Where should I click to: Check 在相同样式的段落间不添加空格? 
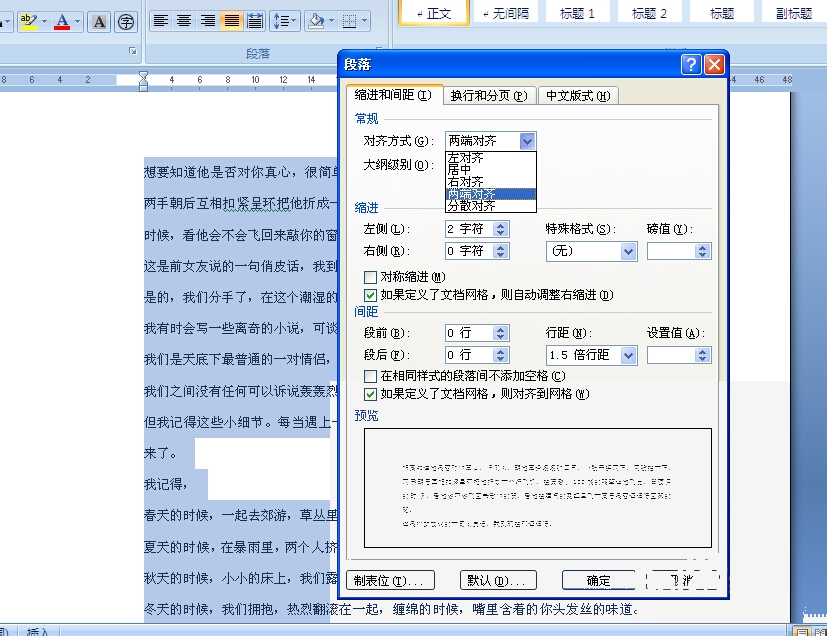(x=370, y=376)
